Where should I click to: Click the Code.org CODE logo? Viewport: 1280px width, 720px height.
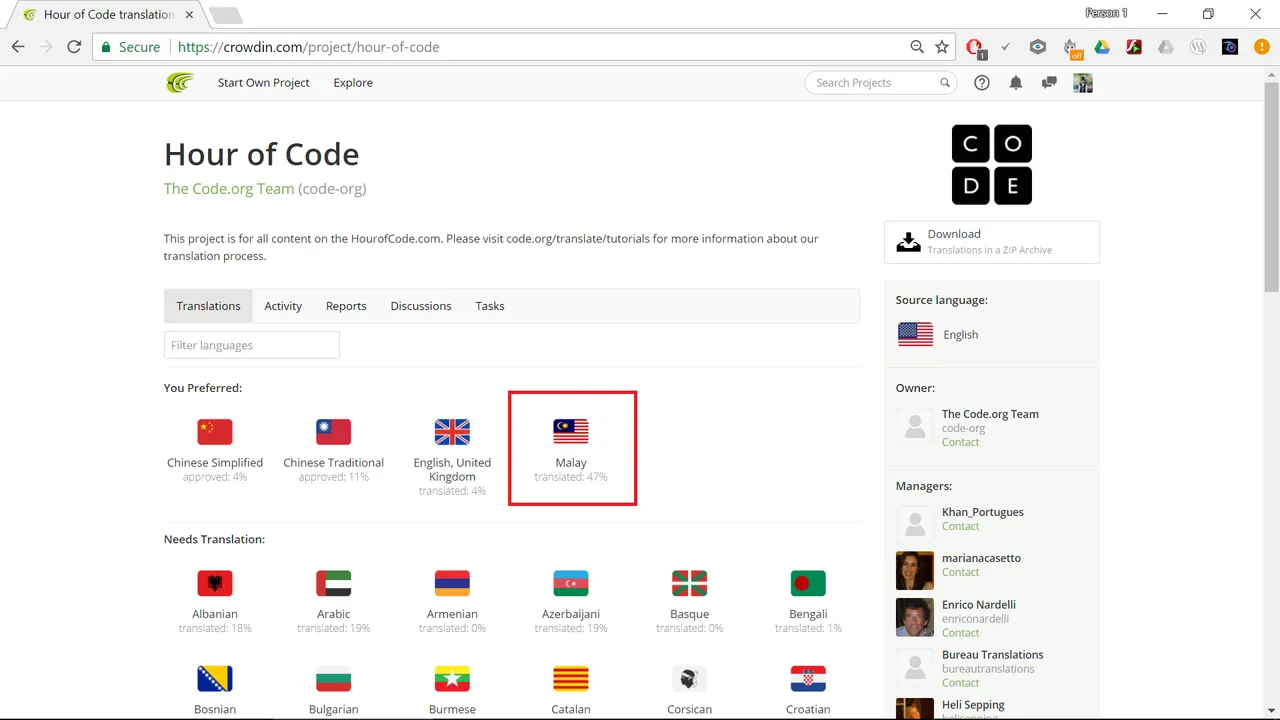[x=992, y=164]
